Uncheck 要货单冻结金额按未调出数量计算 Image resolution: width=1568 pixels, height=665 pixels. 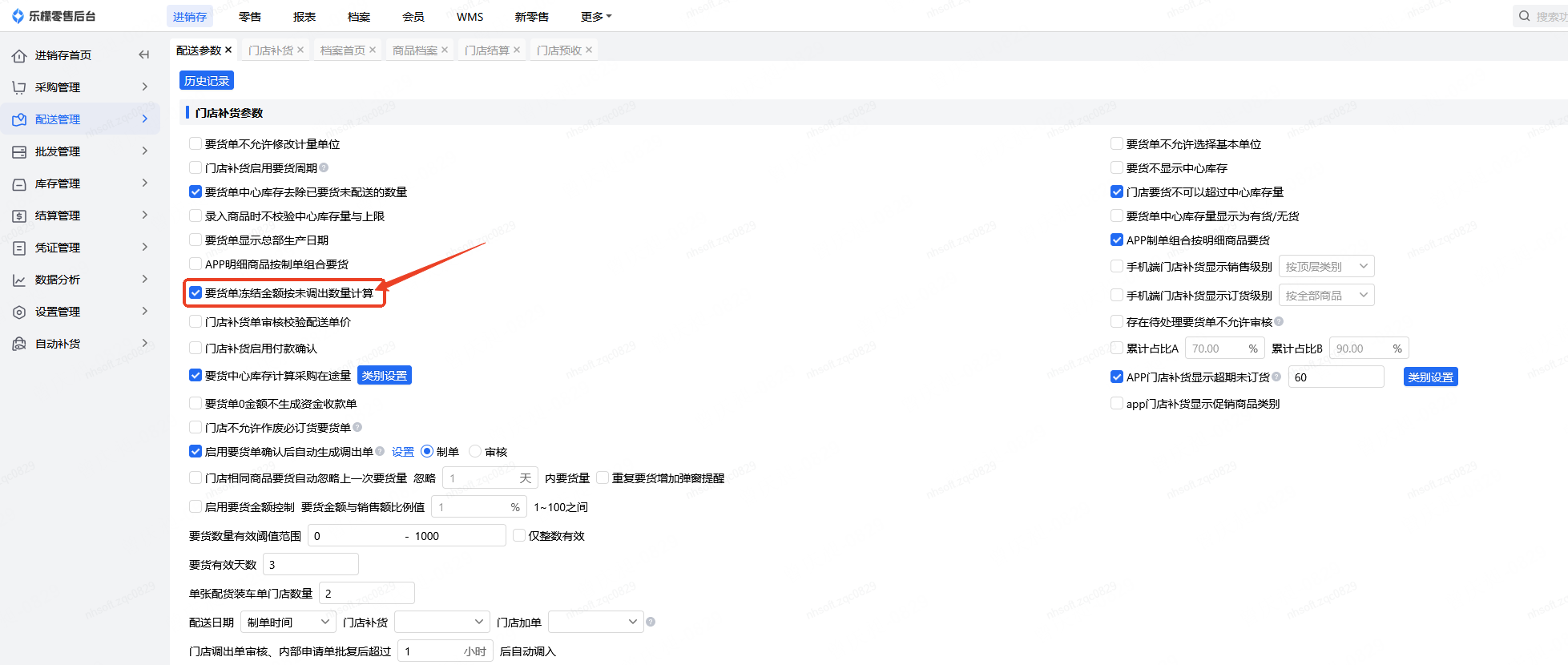click(x=195, y=292)
